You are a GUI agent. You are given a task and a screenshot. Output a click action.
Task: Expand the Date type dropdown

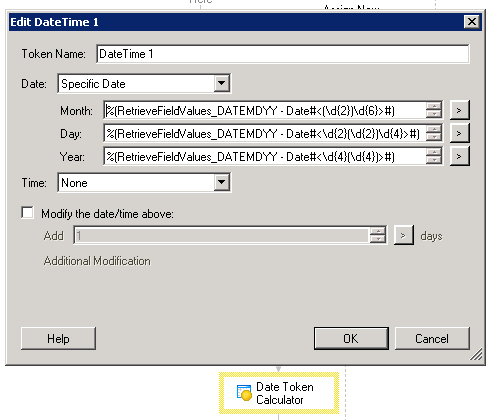[222, 83]
